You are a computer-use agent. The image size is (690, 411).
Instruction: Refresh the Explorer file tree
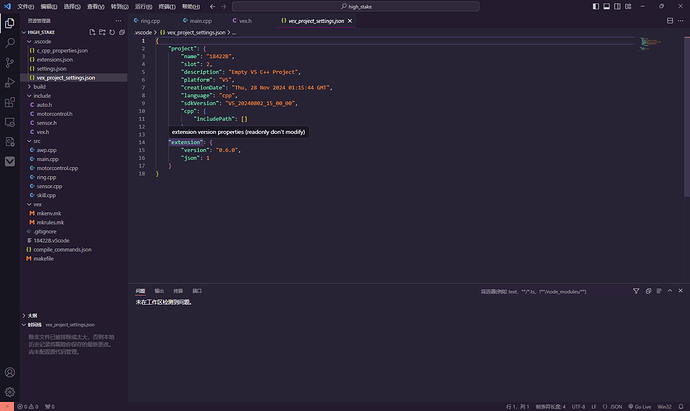tap(112, 32)
